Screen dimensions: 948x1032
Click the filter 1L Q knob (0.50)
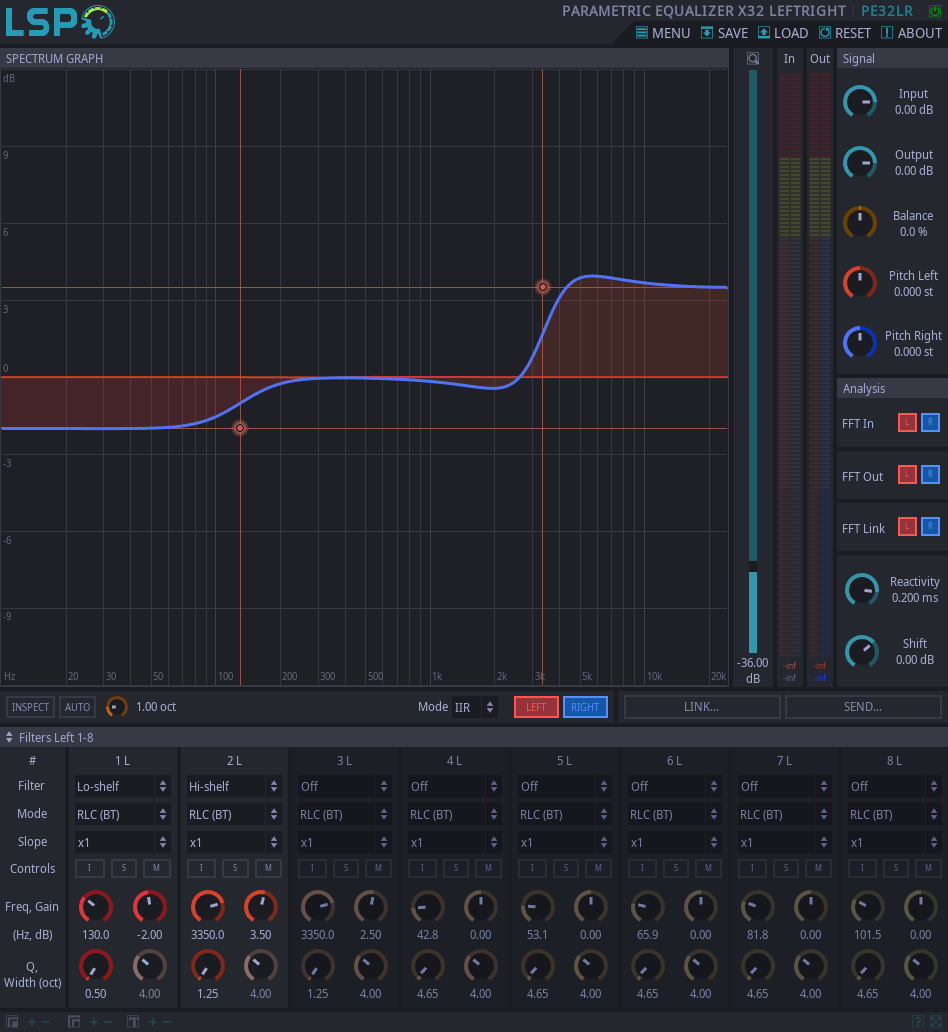click(x=96, y=967)
